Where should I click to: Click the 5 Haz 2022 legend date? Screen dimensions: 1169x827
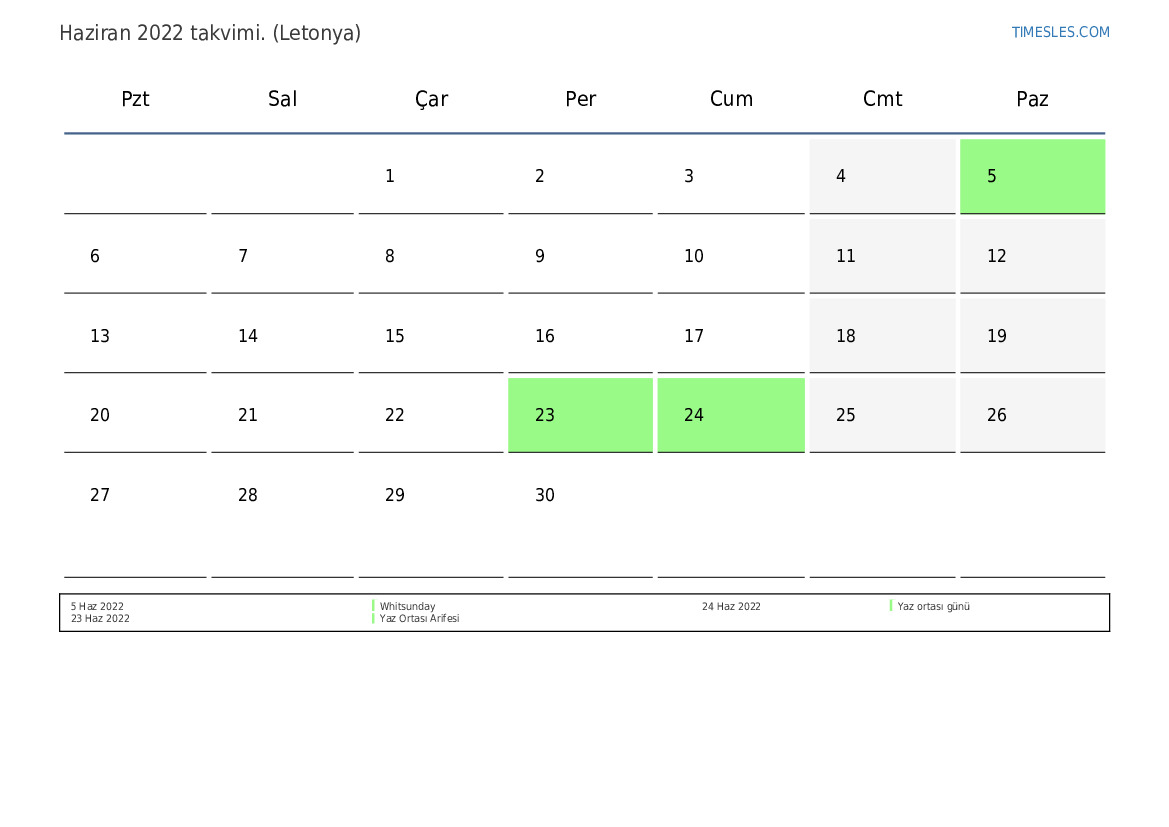(x=97, y=606)
